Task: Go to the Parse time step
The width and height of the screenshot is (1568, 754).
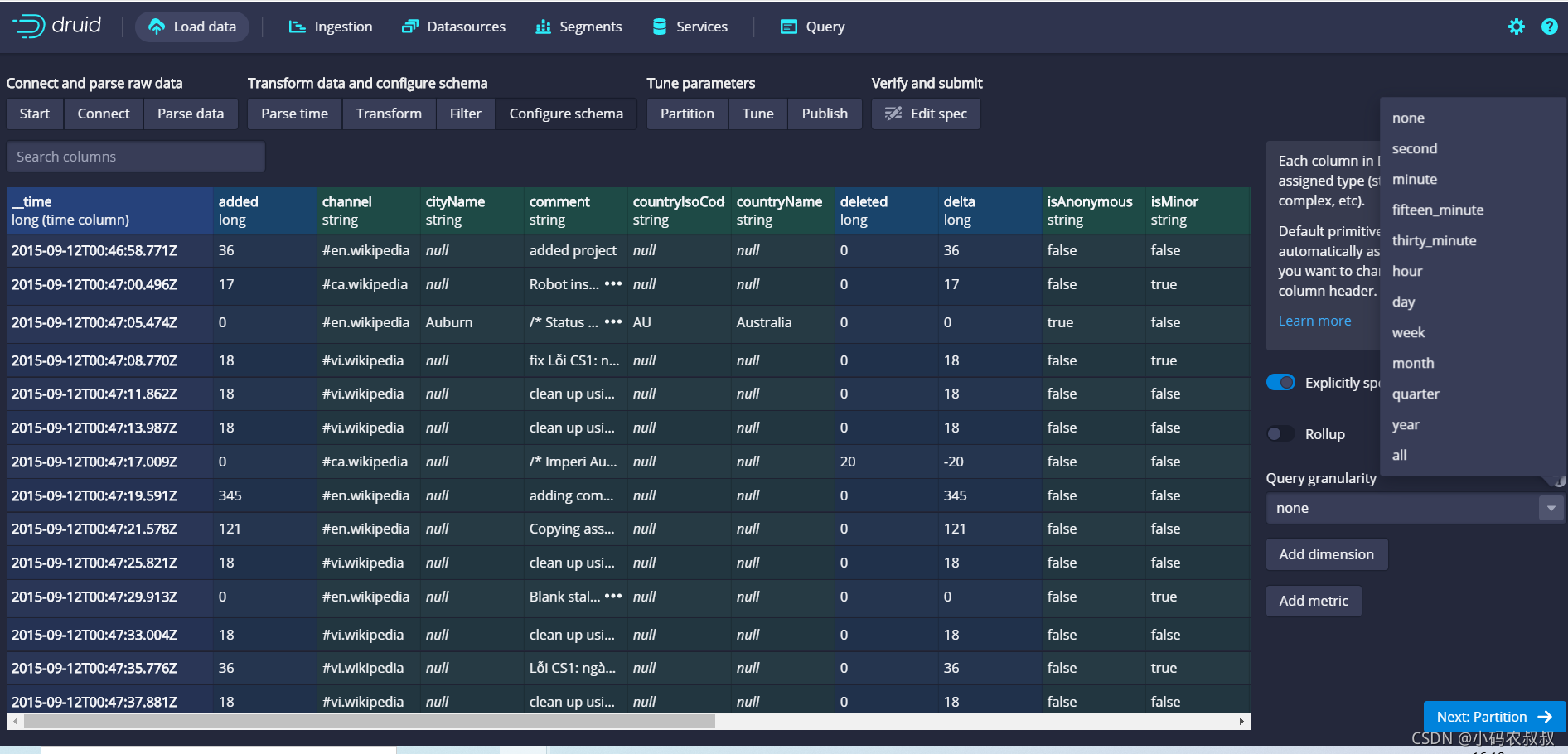Action: tap(294, 114)
